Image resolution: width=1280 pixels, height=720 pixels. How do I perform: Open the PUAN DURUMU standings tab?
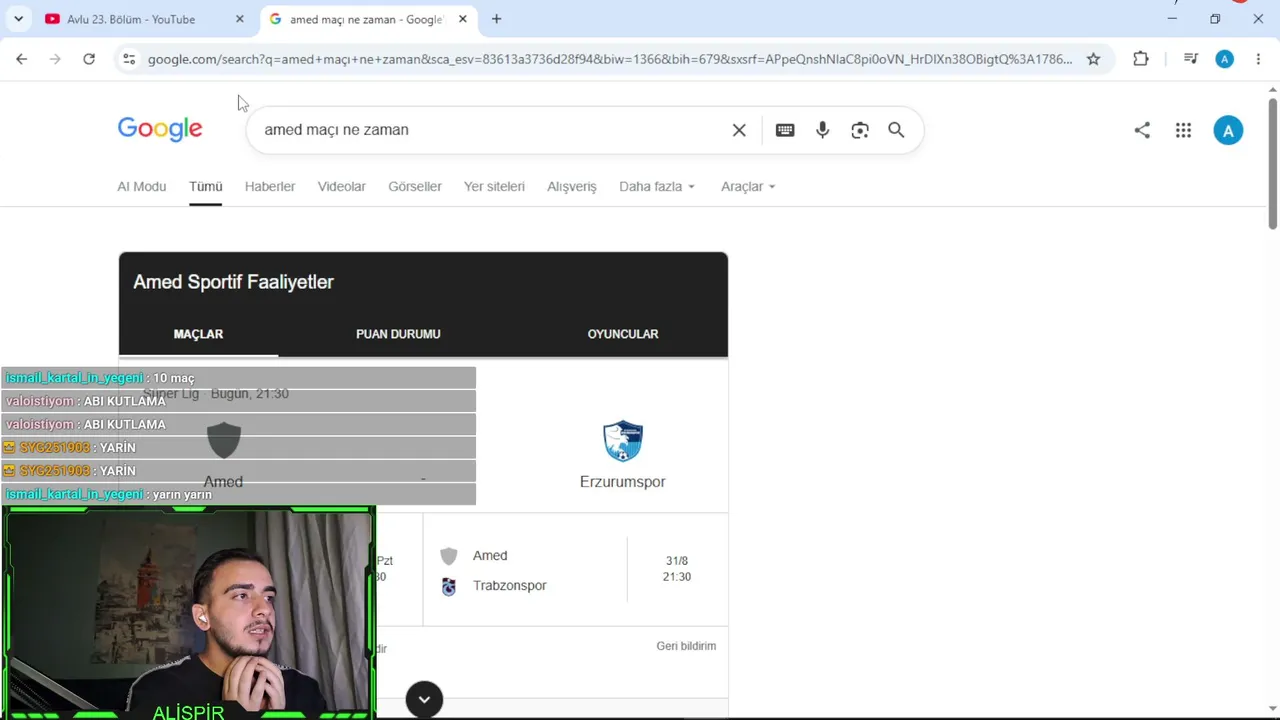398,334
